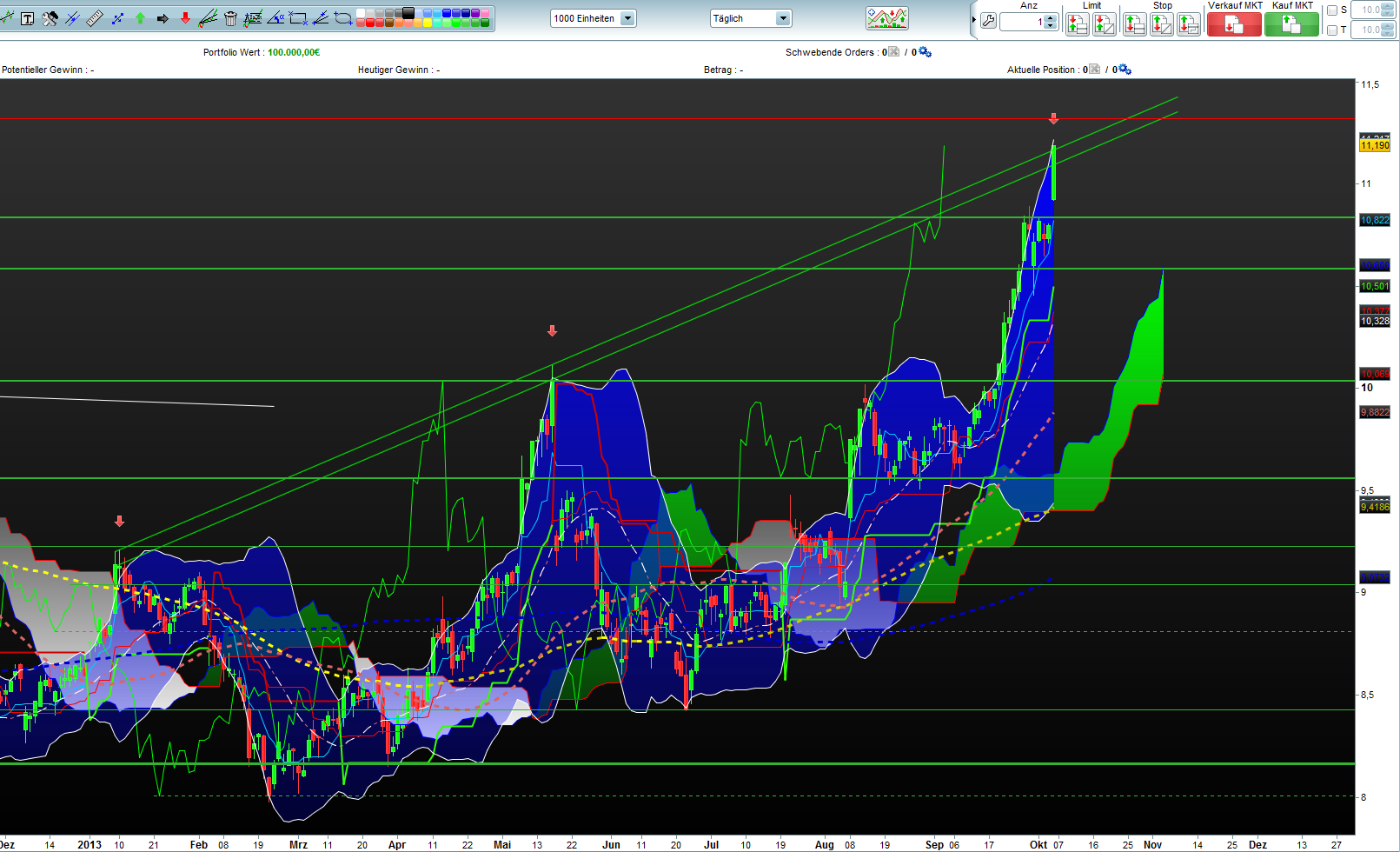This screenshot has height=852, width=1400.
Task: Click the red Verkauf MKT sell button
Action: (x=1233, y=24)
